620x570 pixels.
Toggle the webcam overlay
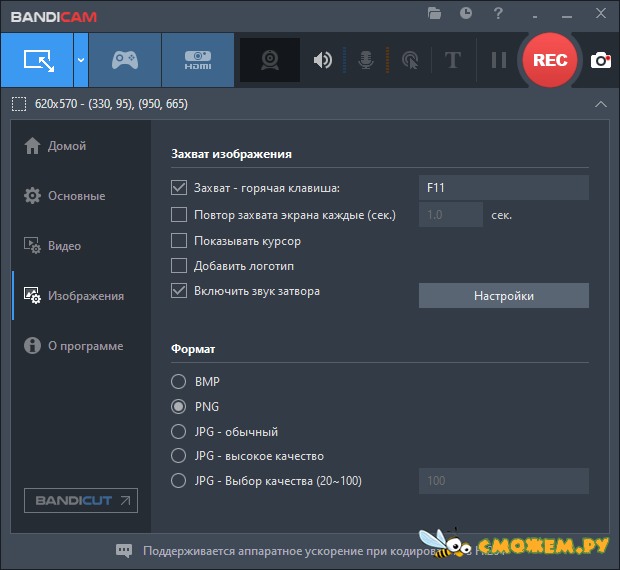click(x=270, y=60)
